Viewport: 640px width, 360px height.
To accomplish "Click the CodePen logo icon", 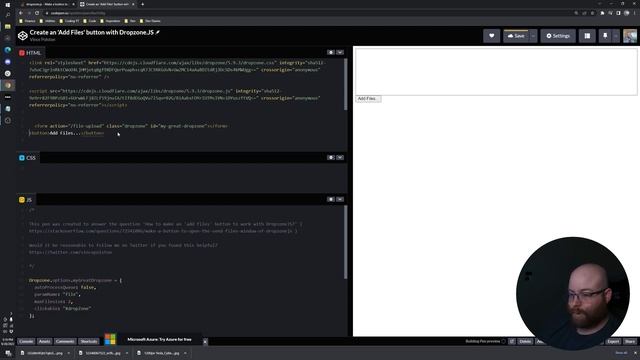I will coord(23,36).
